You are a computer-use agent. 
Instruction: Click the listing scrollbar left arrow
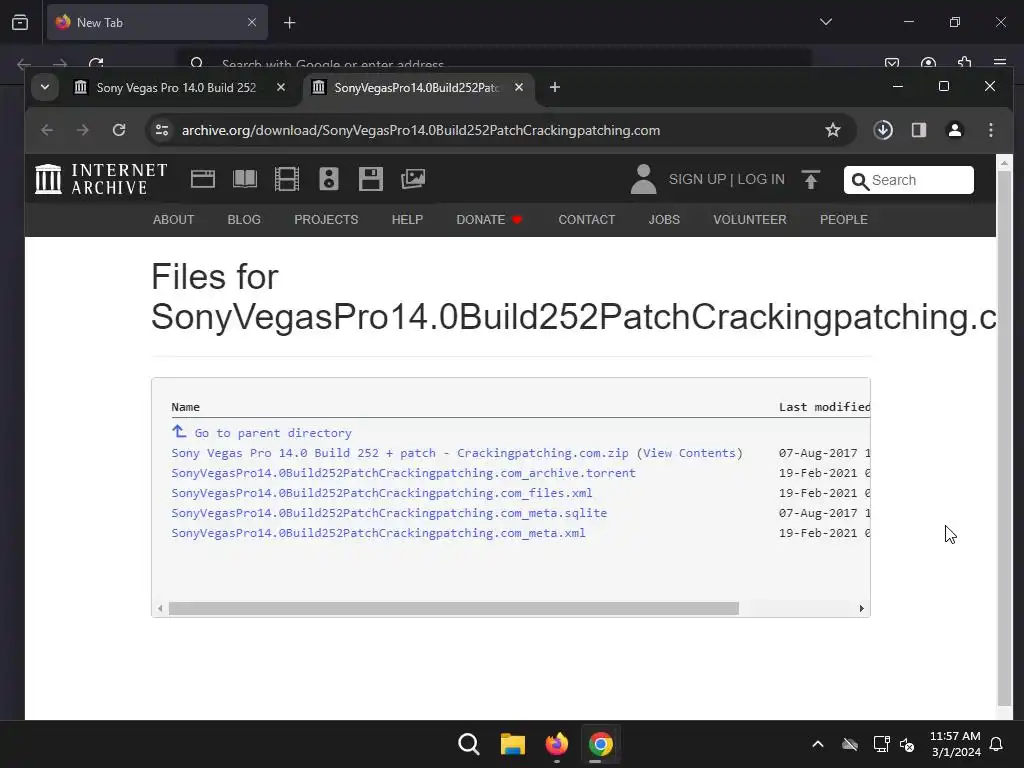pos(160,609)
